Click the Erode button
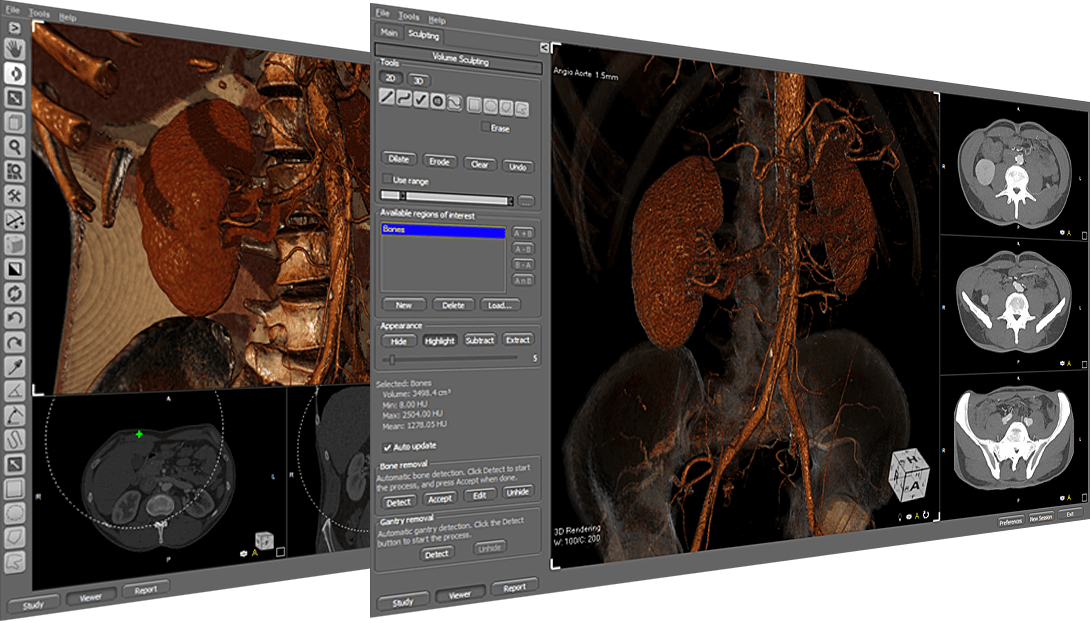The height and width of the screenshot is (623, 1090). pyautogui.click(x=438, y=161)
